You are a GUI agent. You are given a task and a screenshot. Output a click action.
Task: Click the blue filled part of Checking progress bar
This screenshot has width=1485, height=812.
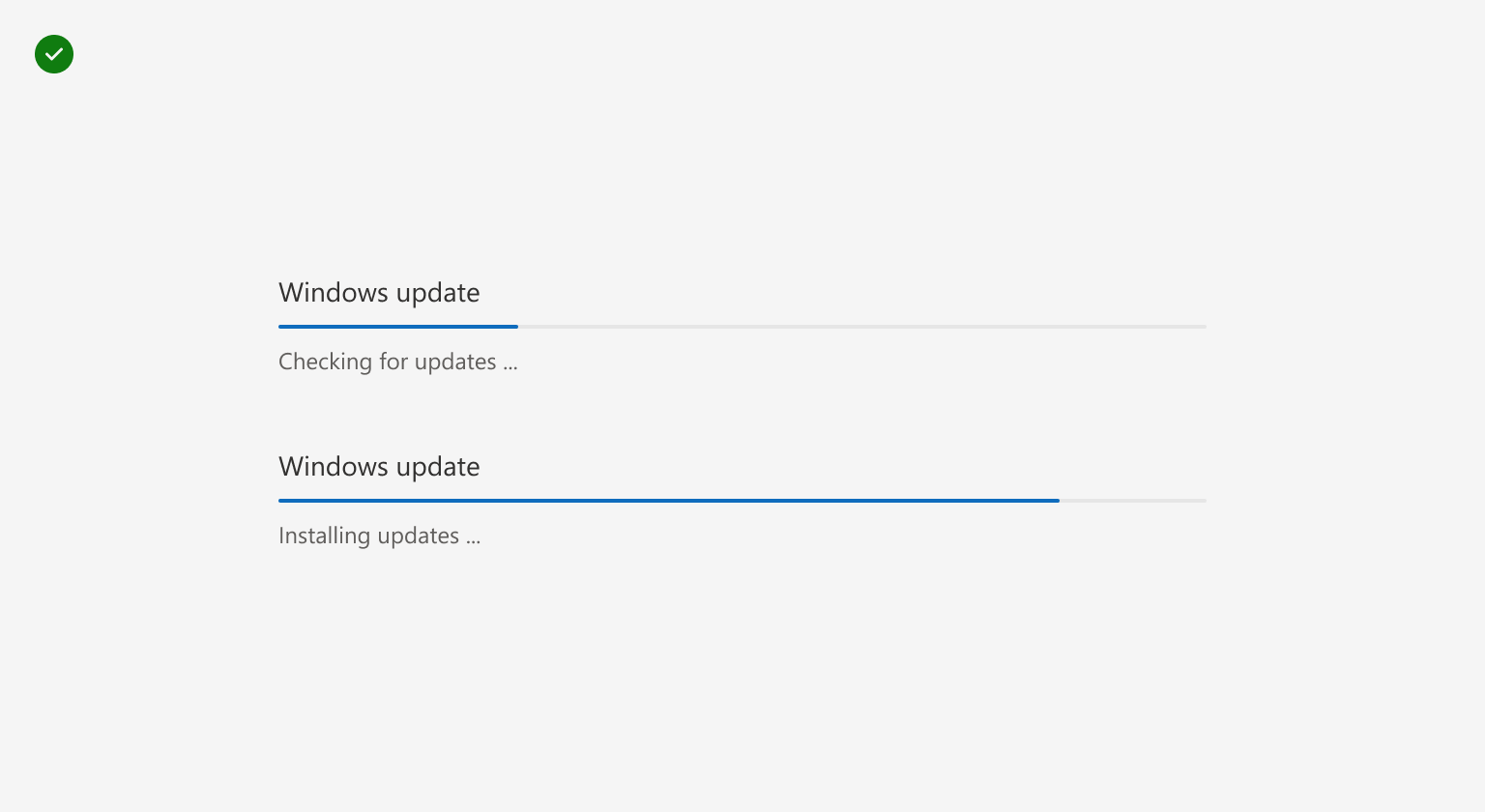tap(398, 327)
